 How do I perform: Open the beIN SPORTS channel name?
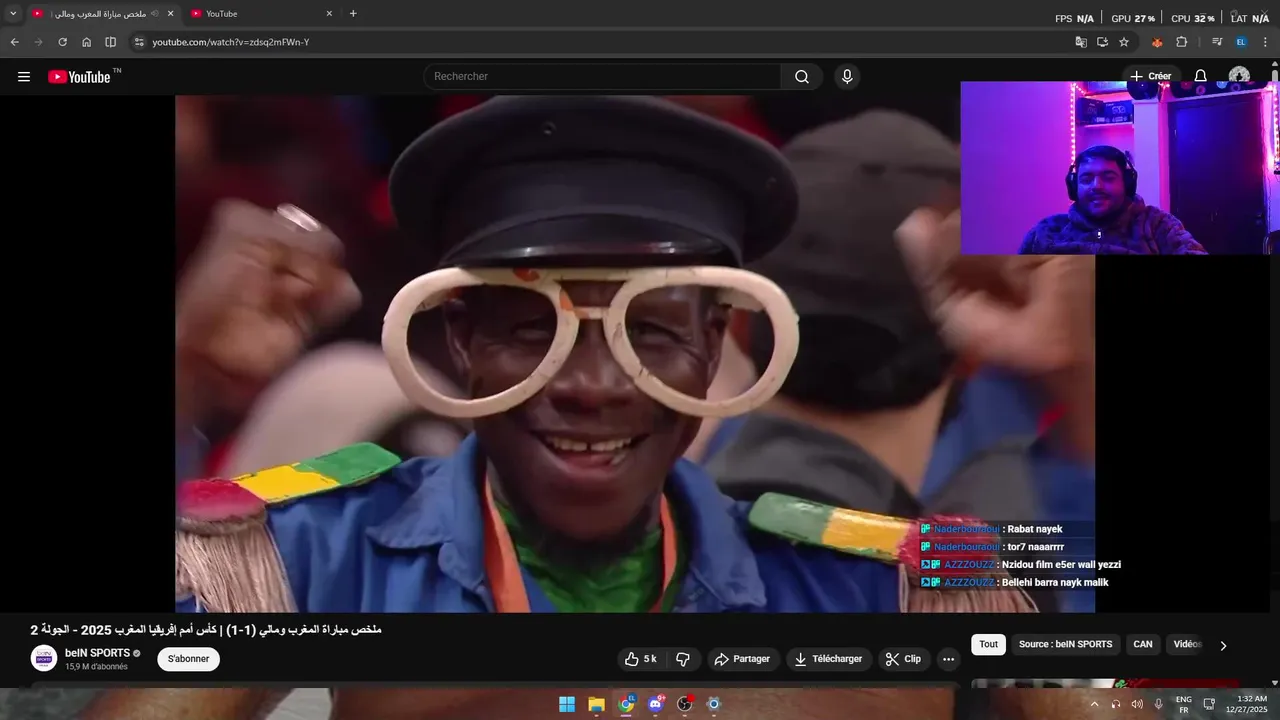pos(97,653)
